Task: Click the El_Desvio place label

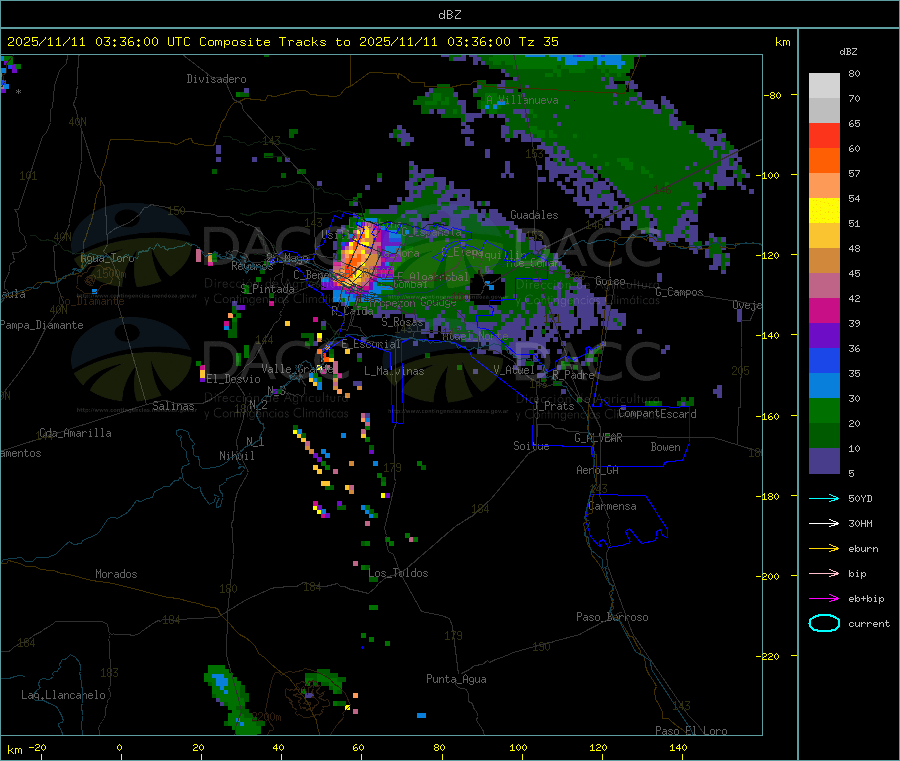Action: tap(234, 379)
